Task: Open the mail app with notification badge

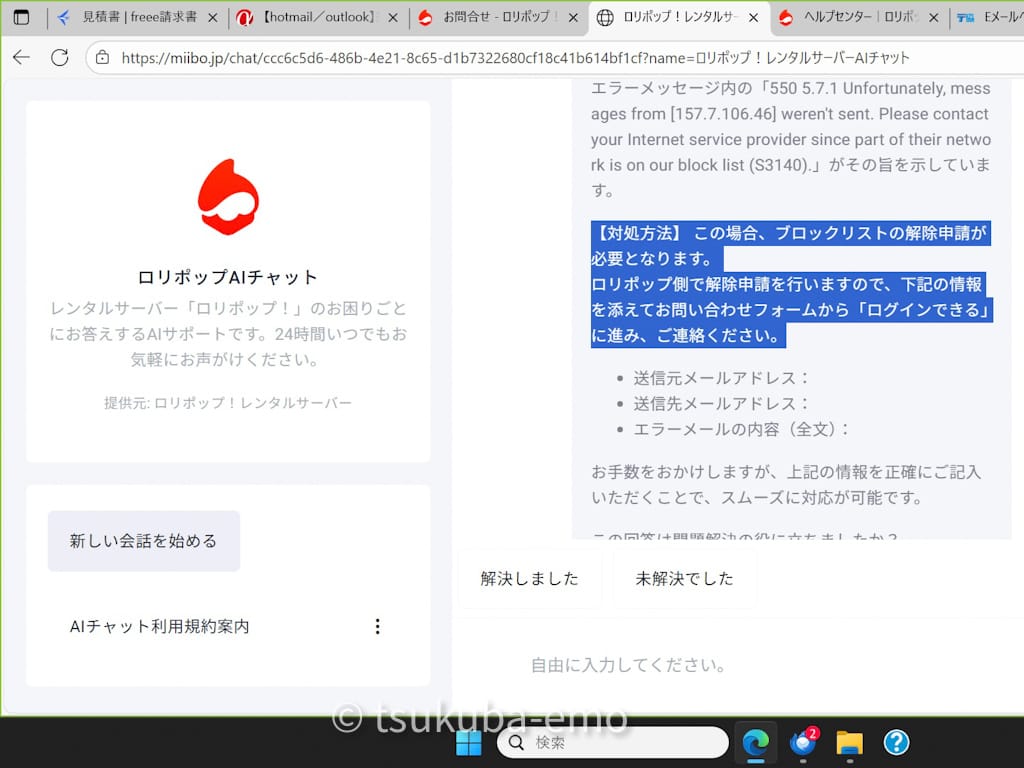Action: 802,742
